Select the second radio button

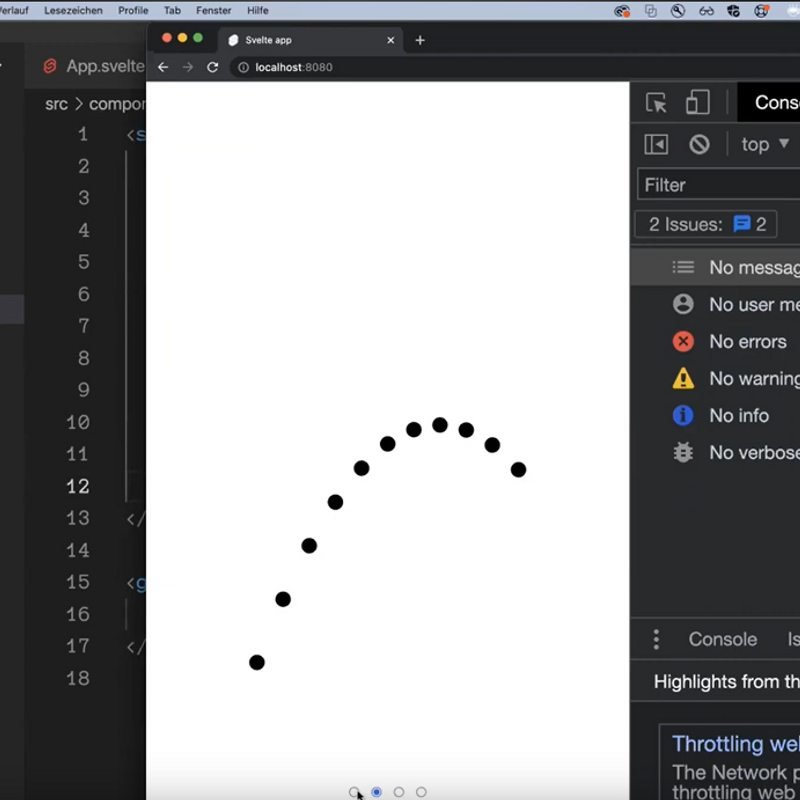pos(377,792)
